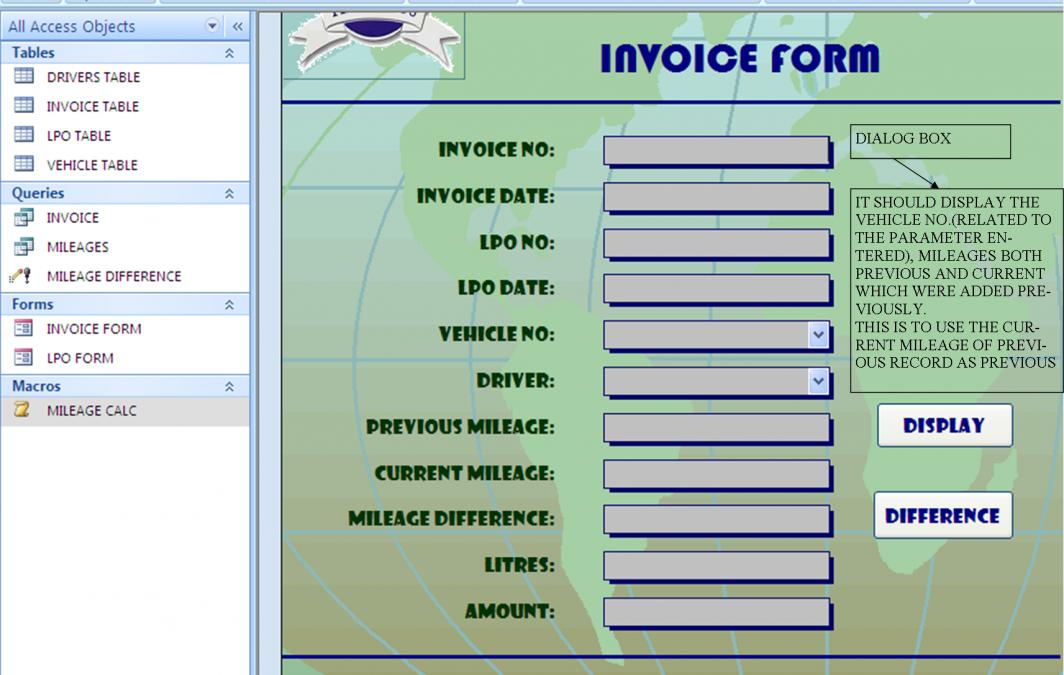Click the MILEAGES query icon
The image size is (1064, 675).
[24, 246]
